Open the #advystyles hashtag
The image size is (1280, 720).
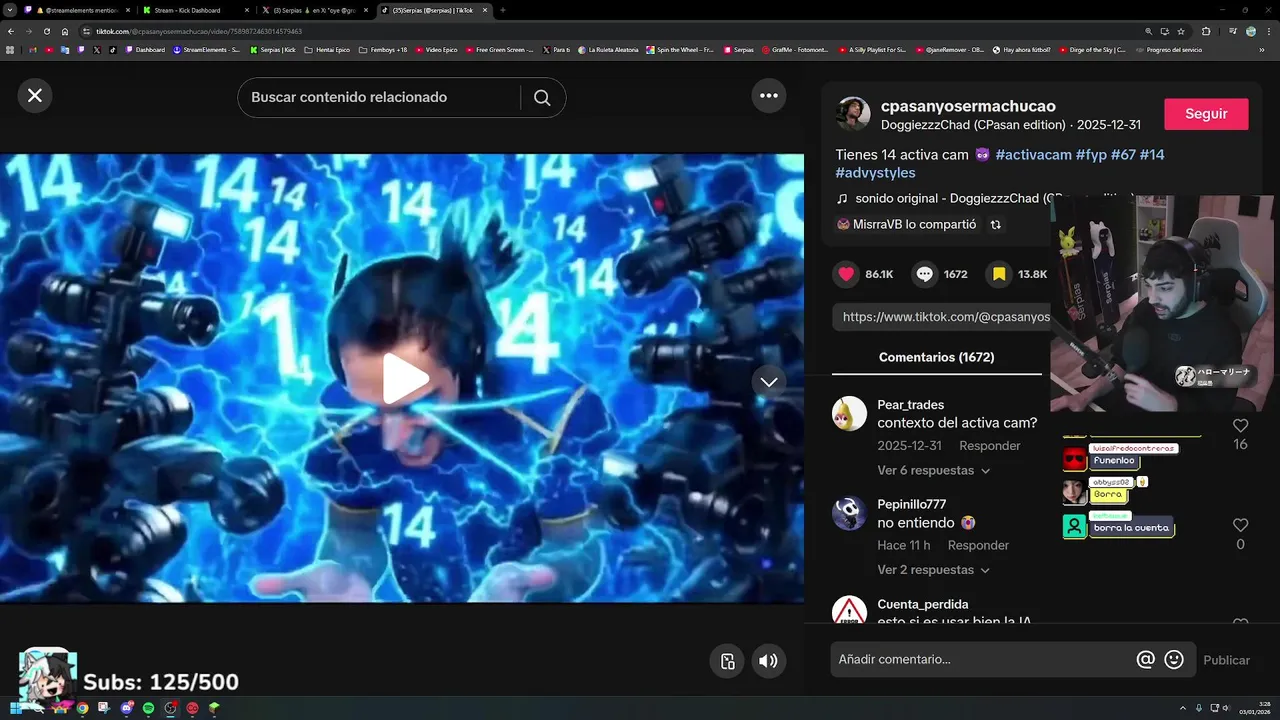coord(875,173)
